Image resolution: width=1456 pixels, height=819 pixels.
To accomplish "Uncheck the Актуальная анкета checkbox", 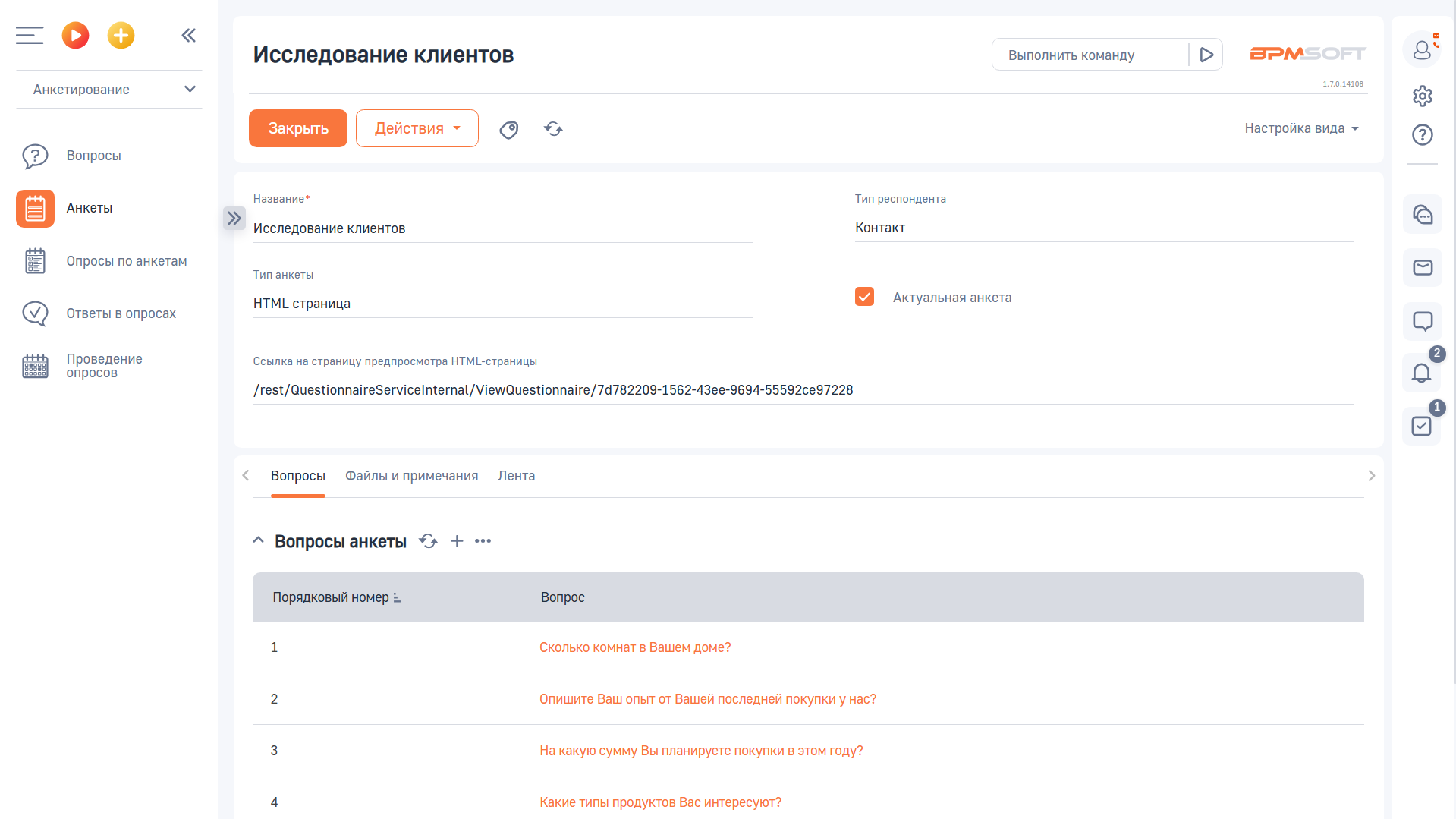I will (864, 297).
